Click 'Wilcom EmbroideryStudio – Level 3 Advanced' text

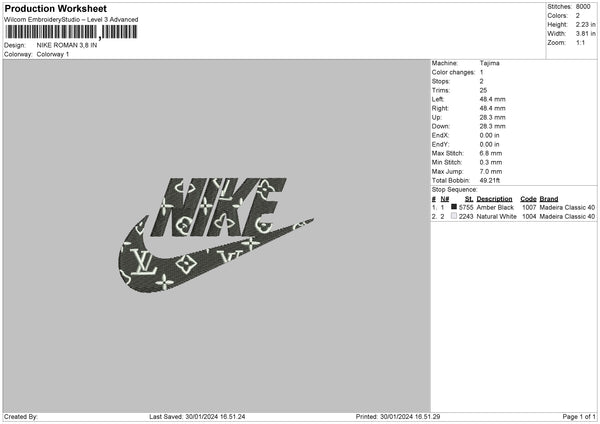click(71, 20)
